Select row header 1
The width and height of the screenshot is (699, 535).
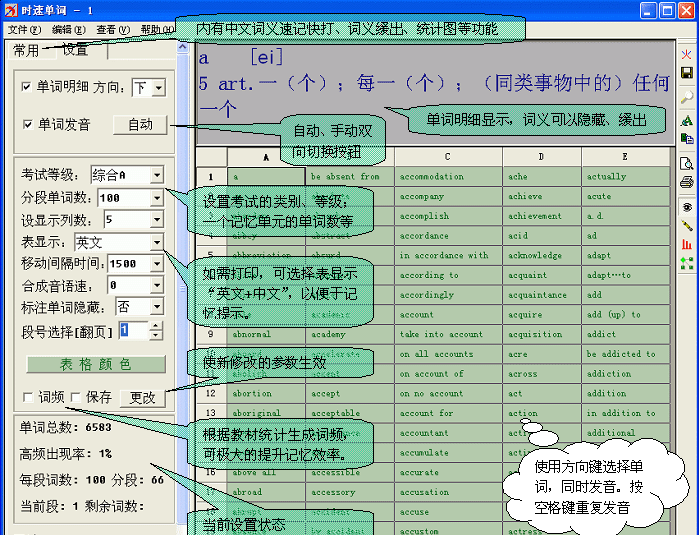(211, 177)
